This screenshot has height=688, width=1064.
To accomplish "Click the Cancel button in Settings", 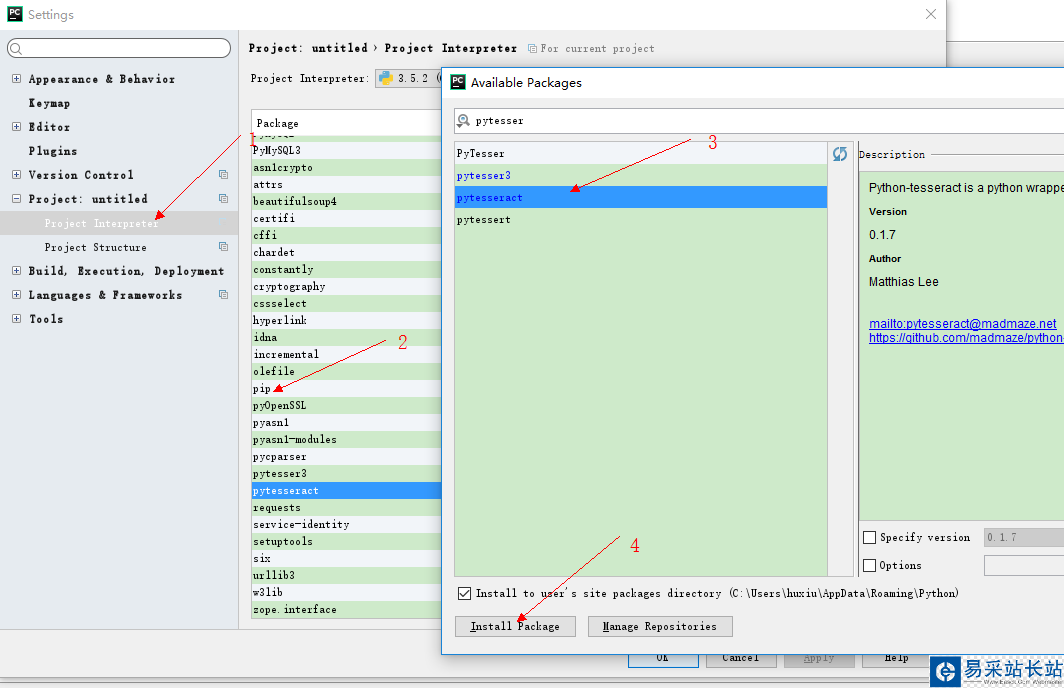I will (740, 658).
